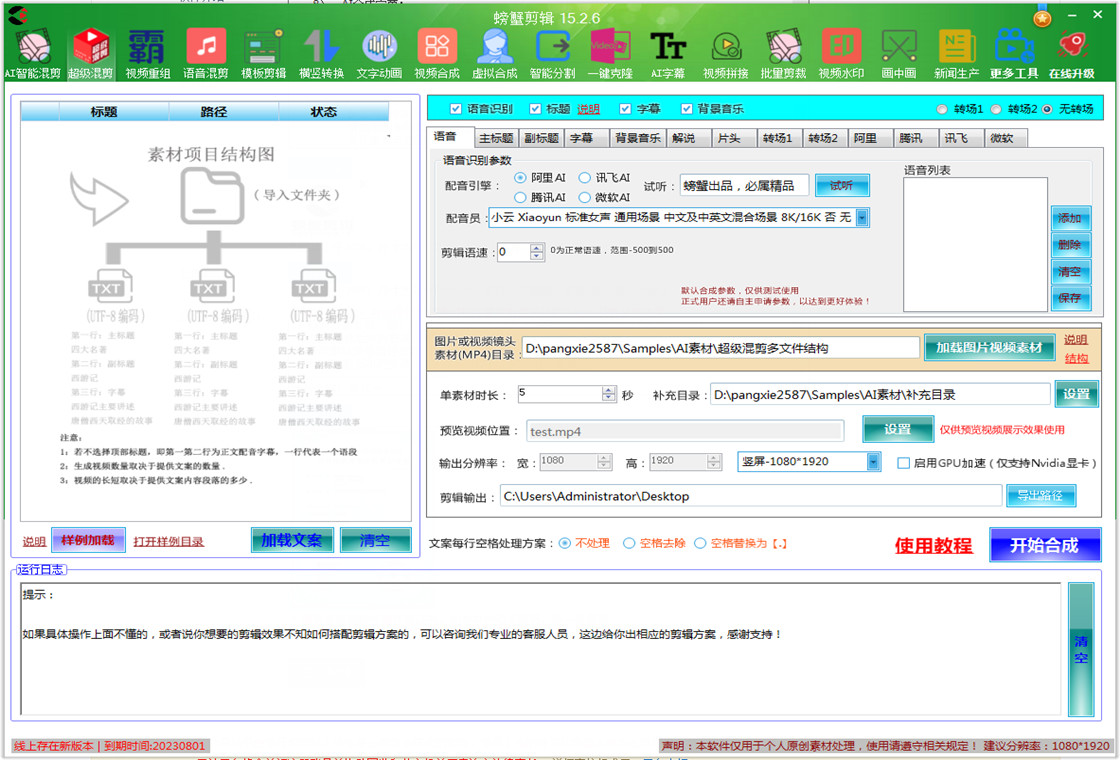This screenshot has height=760, width=1120.
Task: Click the 结构 link under 说明
Action: click(x=1076, y=359)
